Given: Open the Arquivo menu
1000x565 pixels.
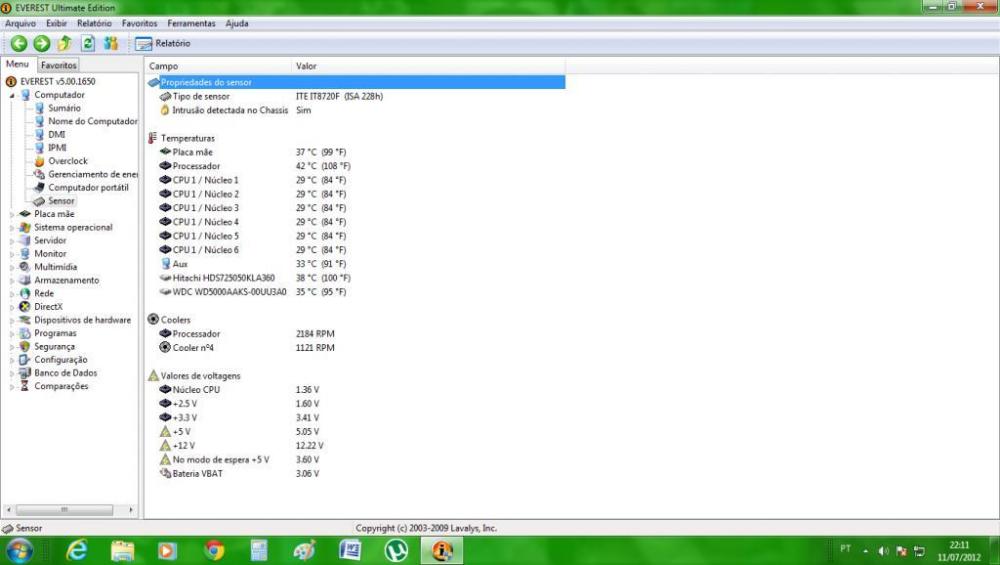Looking at the screenshot, I should click(x=20, y=23).
